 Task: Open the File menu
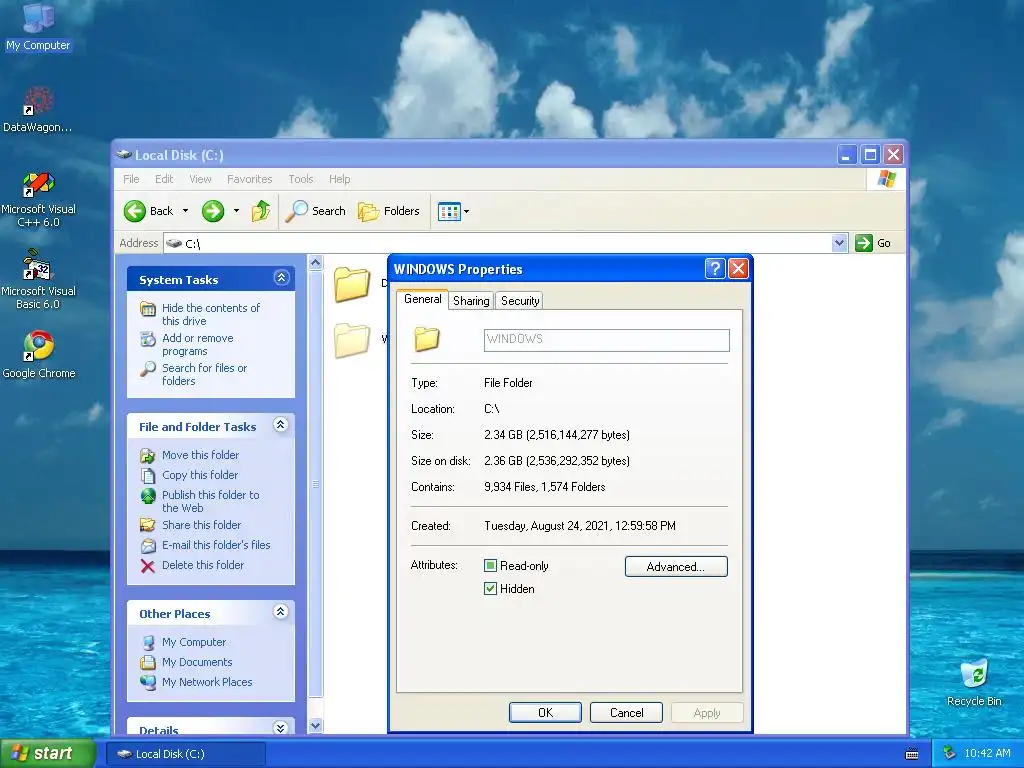[x=131, y=179]
